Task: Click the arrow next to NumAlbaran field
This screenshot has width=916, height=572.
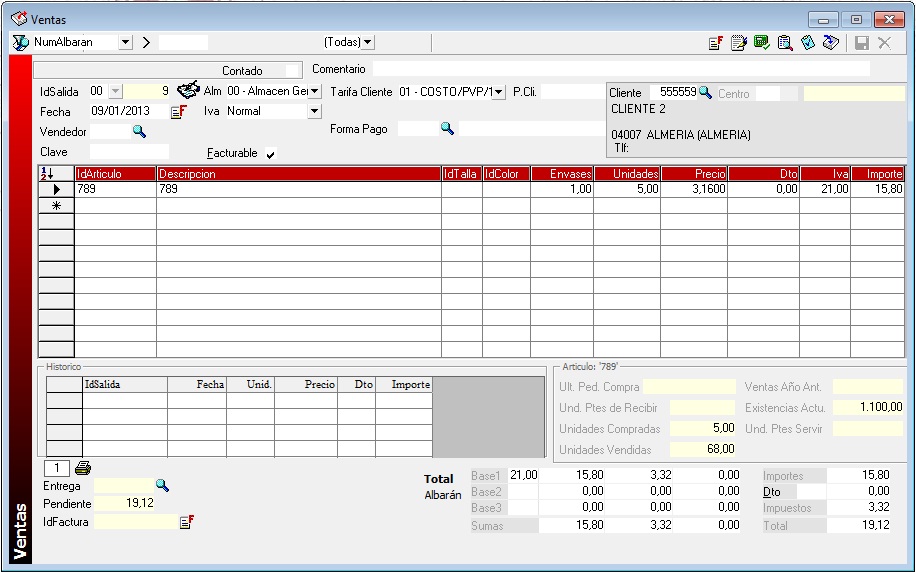Action: [x=146, y=42]
